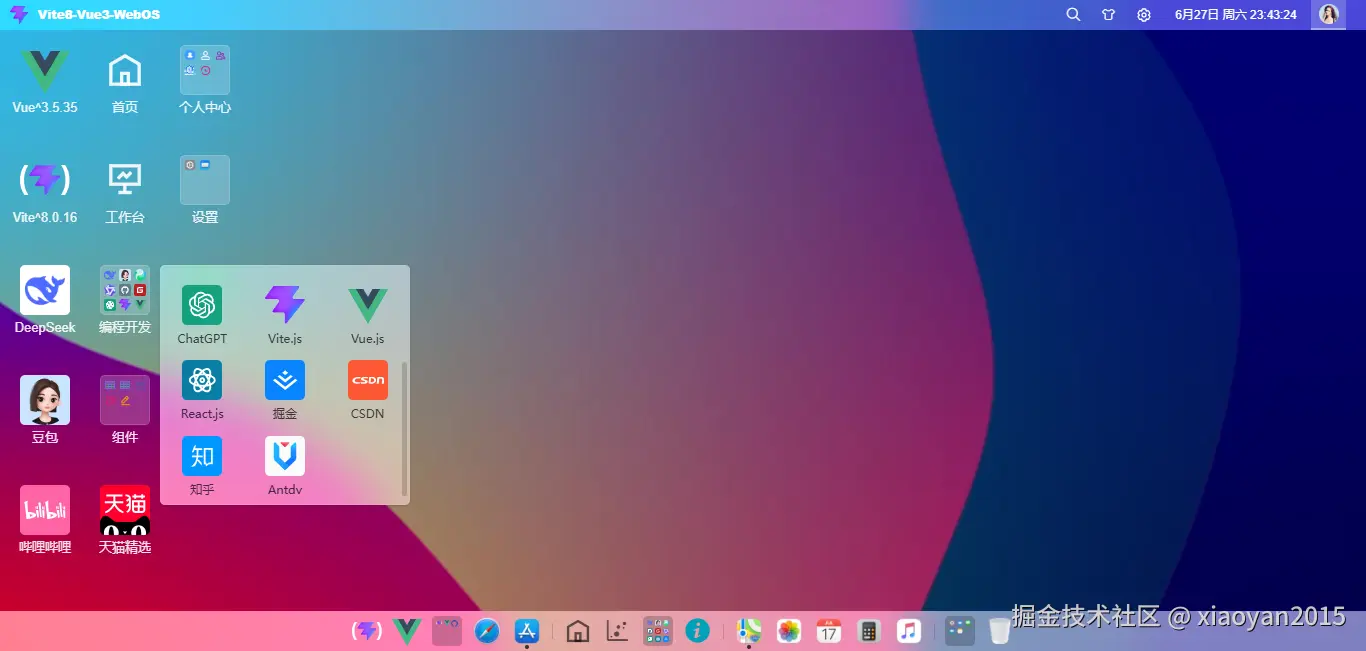Viewport: 1366px width, 651px height.
Task: Click the Vite icon in the dock
Action: (367, 631)
